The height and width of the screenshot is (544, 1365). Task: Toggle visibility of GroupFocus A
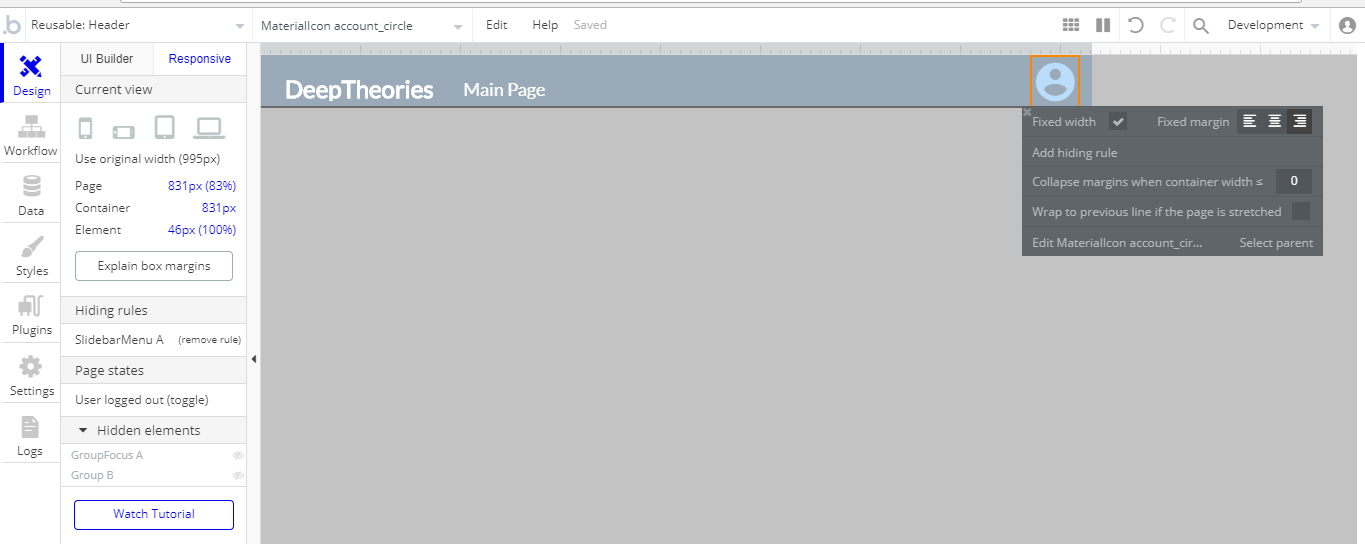click(238, 455)
